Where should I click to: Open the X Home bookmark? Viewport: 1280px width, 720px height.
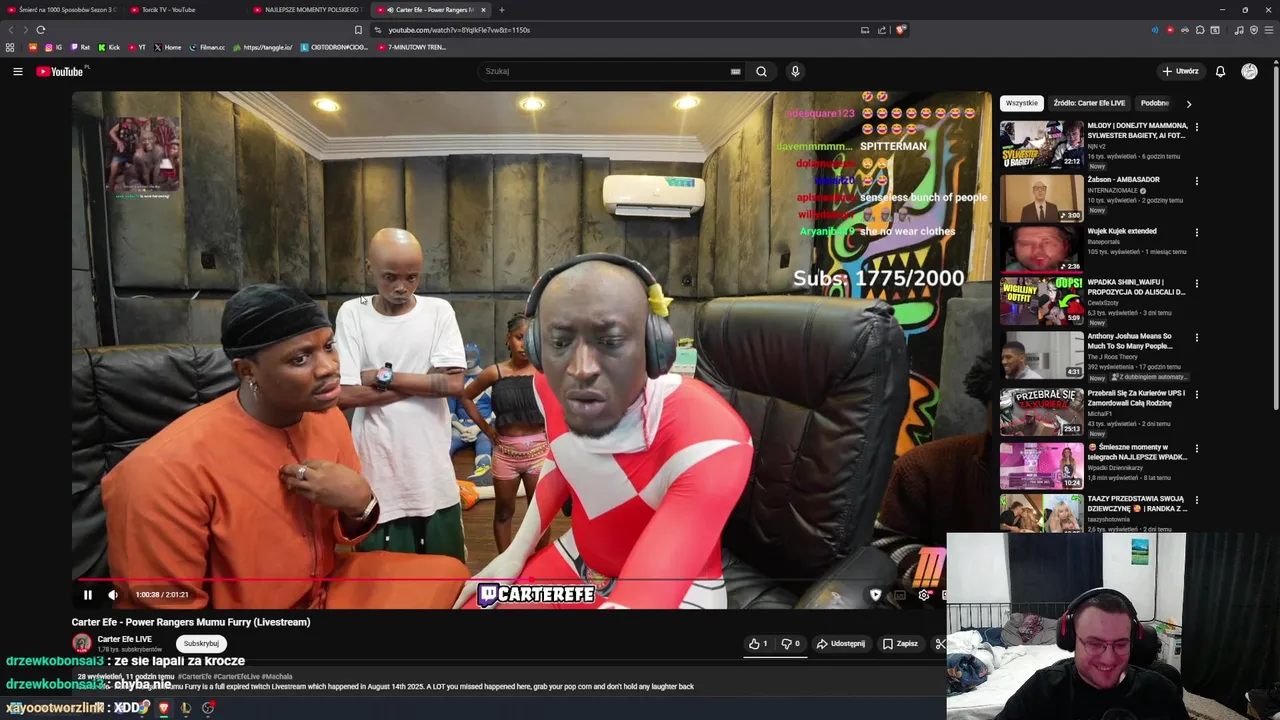coord(168,47)
